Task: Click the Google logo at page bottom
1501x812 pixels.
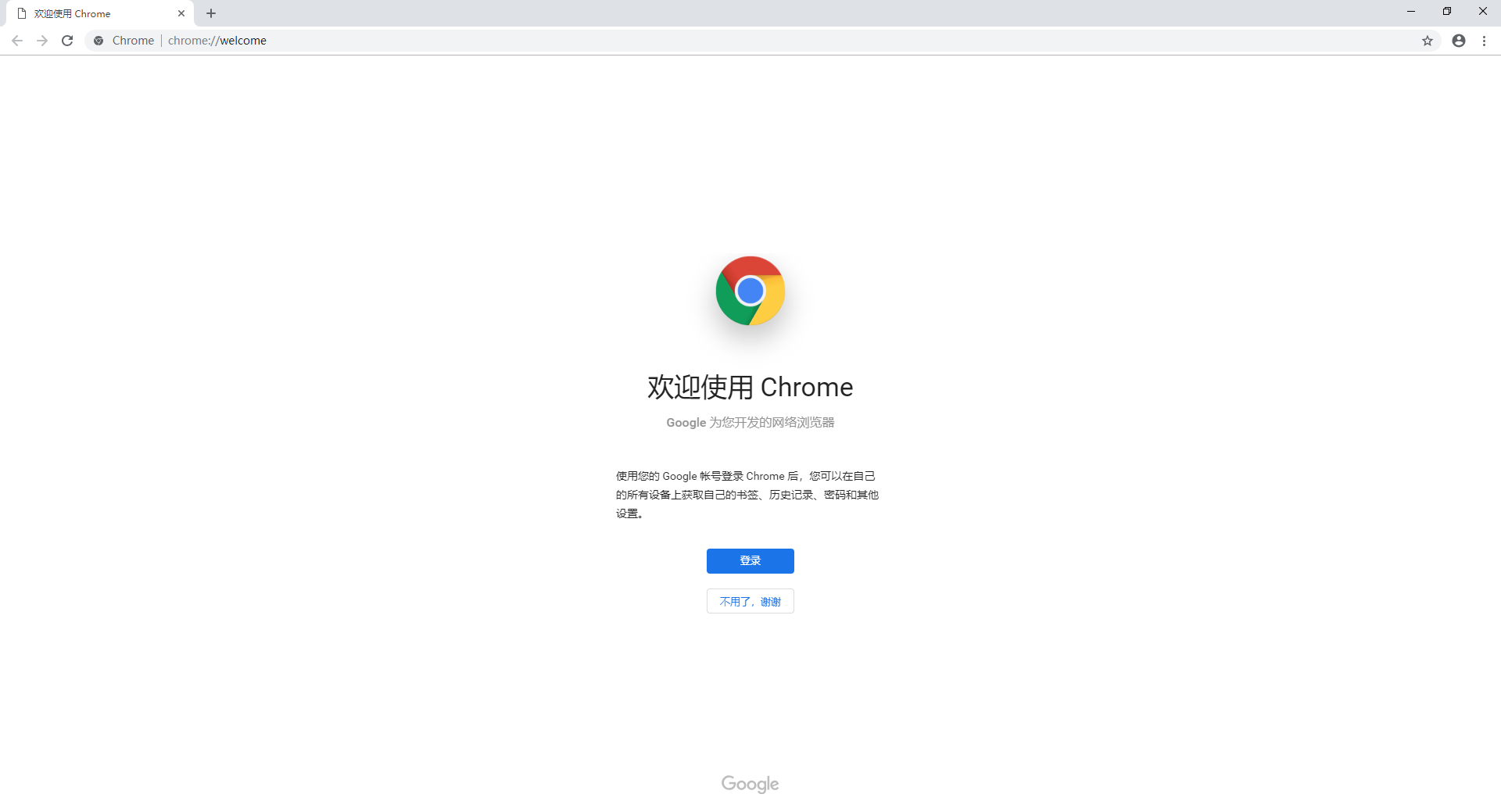Action: 750,784
